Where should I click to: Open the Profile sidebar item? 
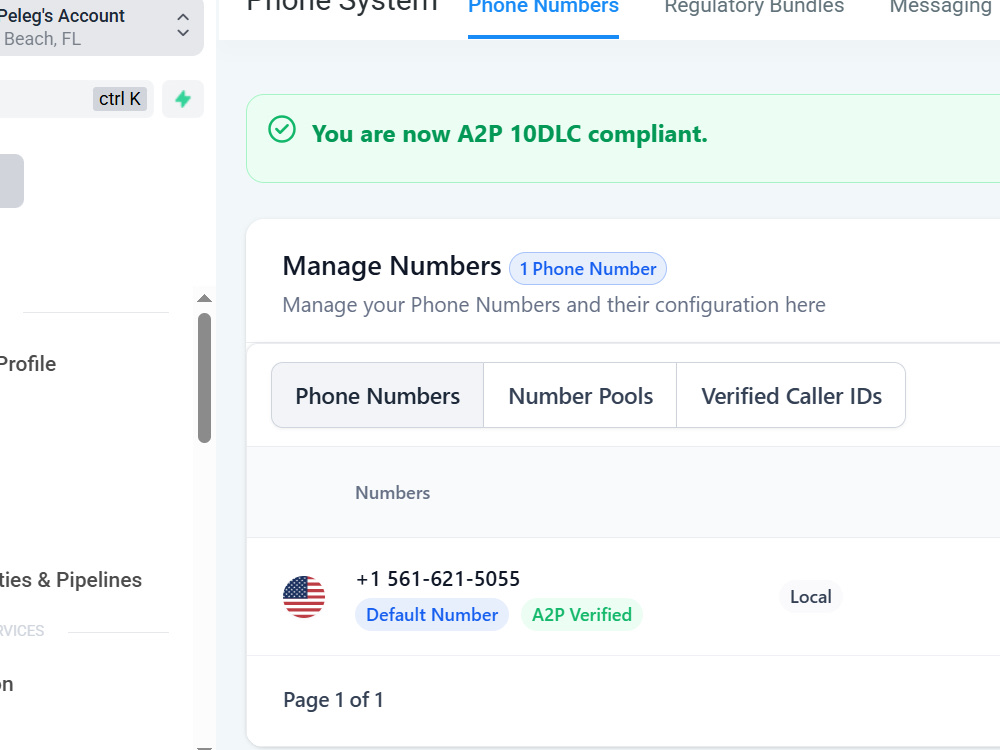click(x=27, y=364)
